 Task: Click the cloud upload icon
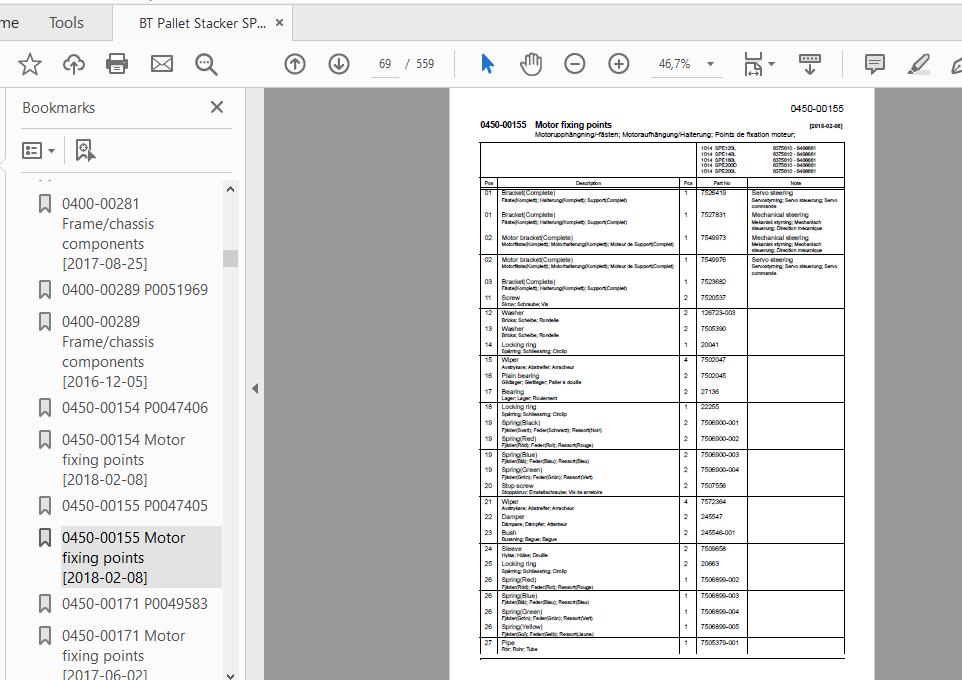tap(74, 64)
